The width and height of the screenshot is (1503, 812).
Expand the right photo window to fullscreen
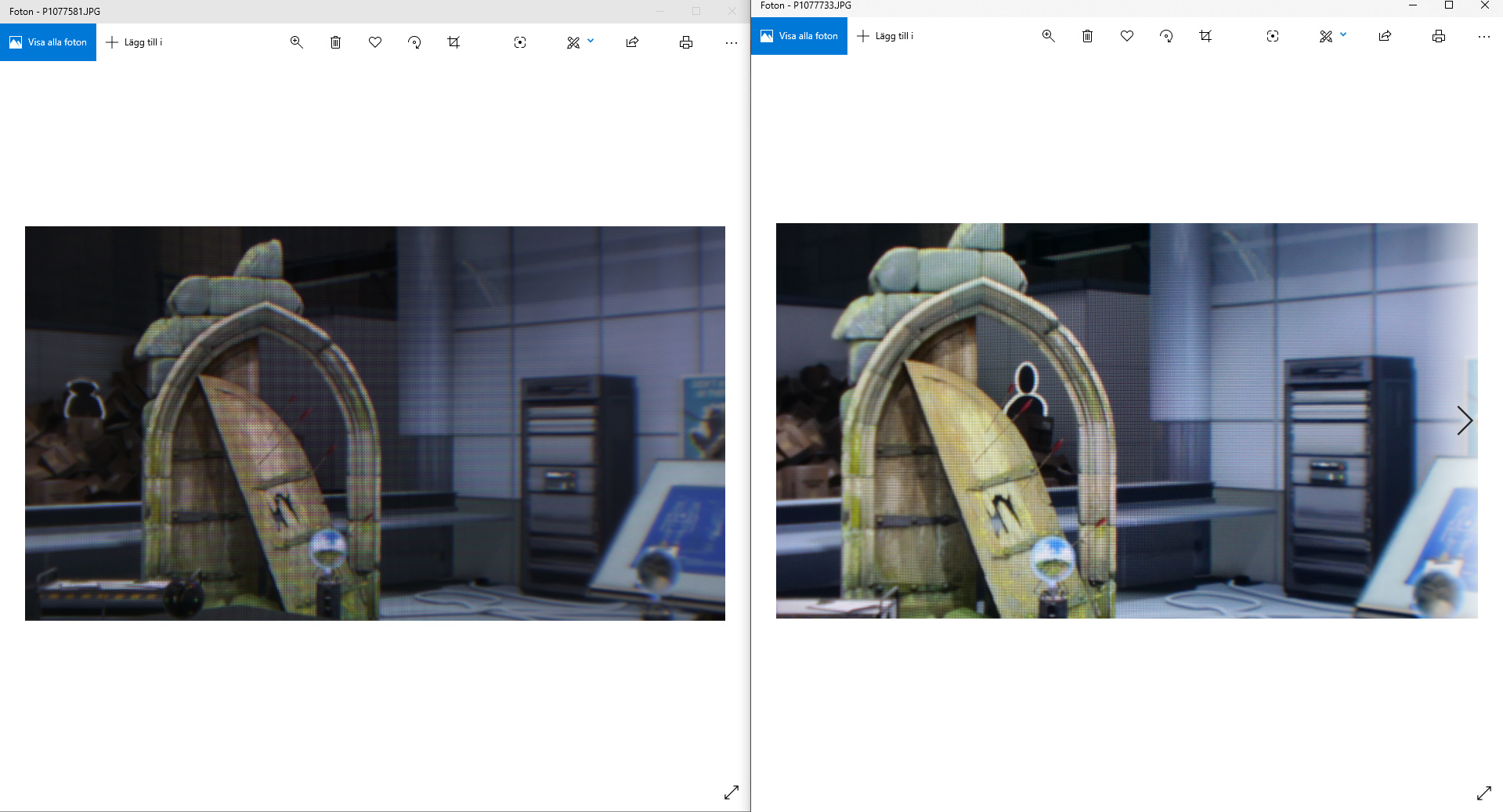(1483, 793)
